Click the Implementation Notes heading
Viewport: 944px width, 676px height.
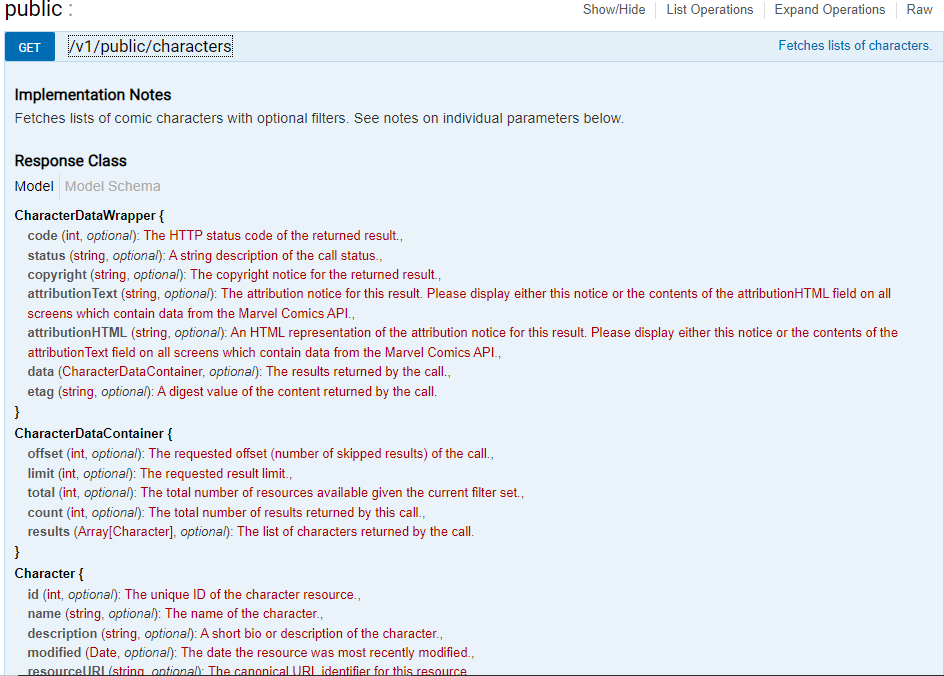[93, 95]
